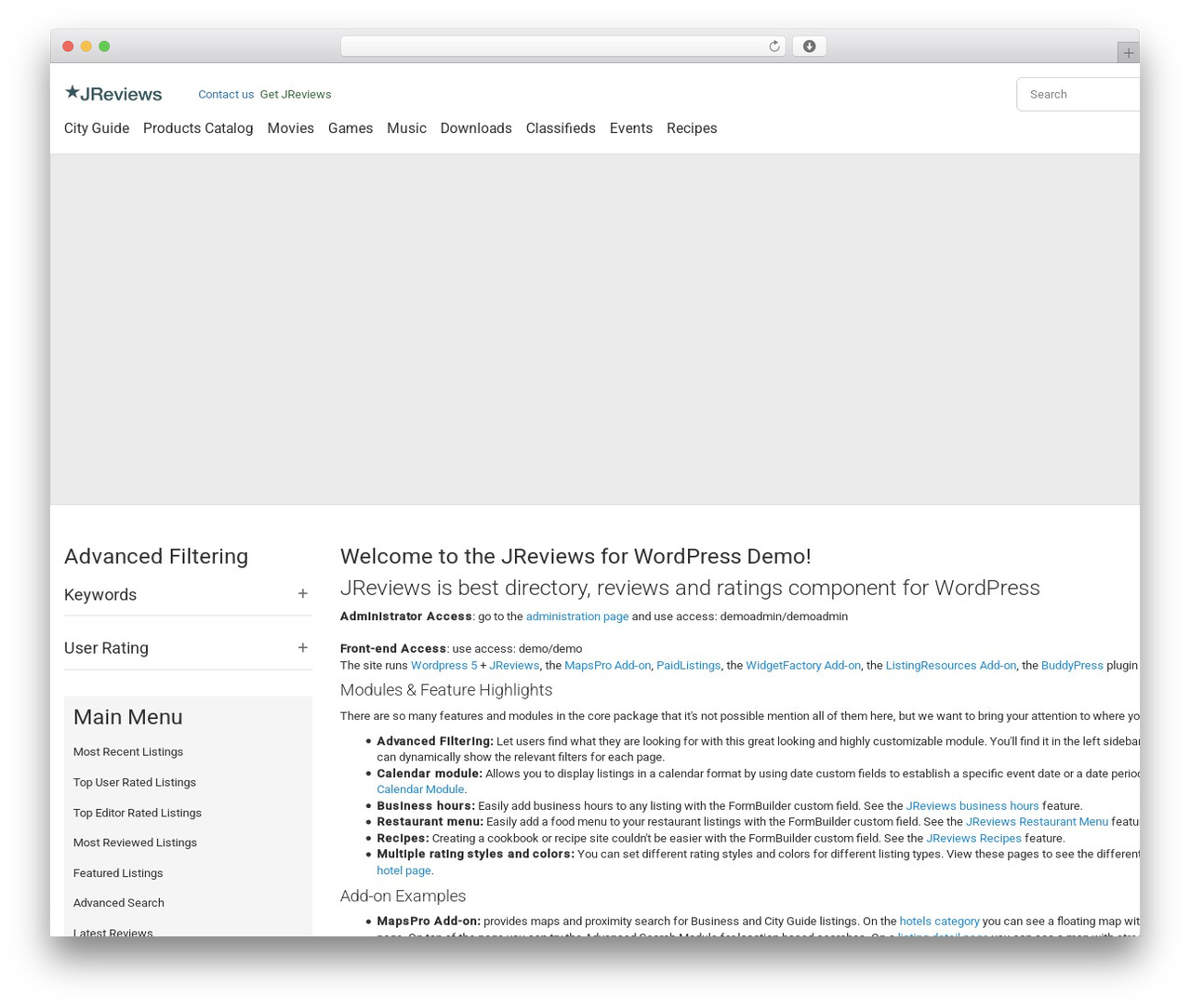This screenshot has height=1008, width=1190.
Task: Click the Contact us link
Action: [226, 94]
